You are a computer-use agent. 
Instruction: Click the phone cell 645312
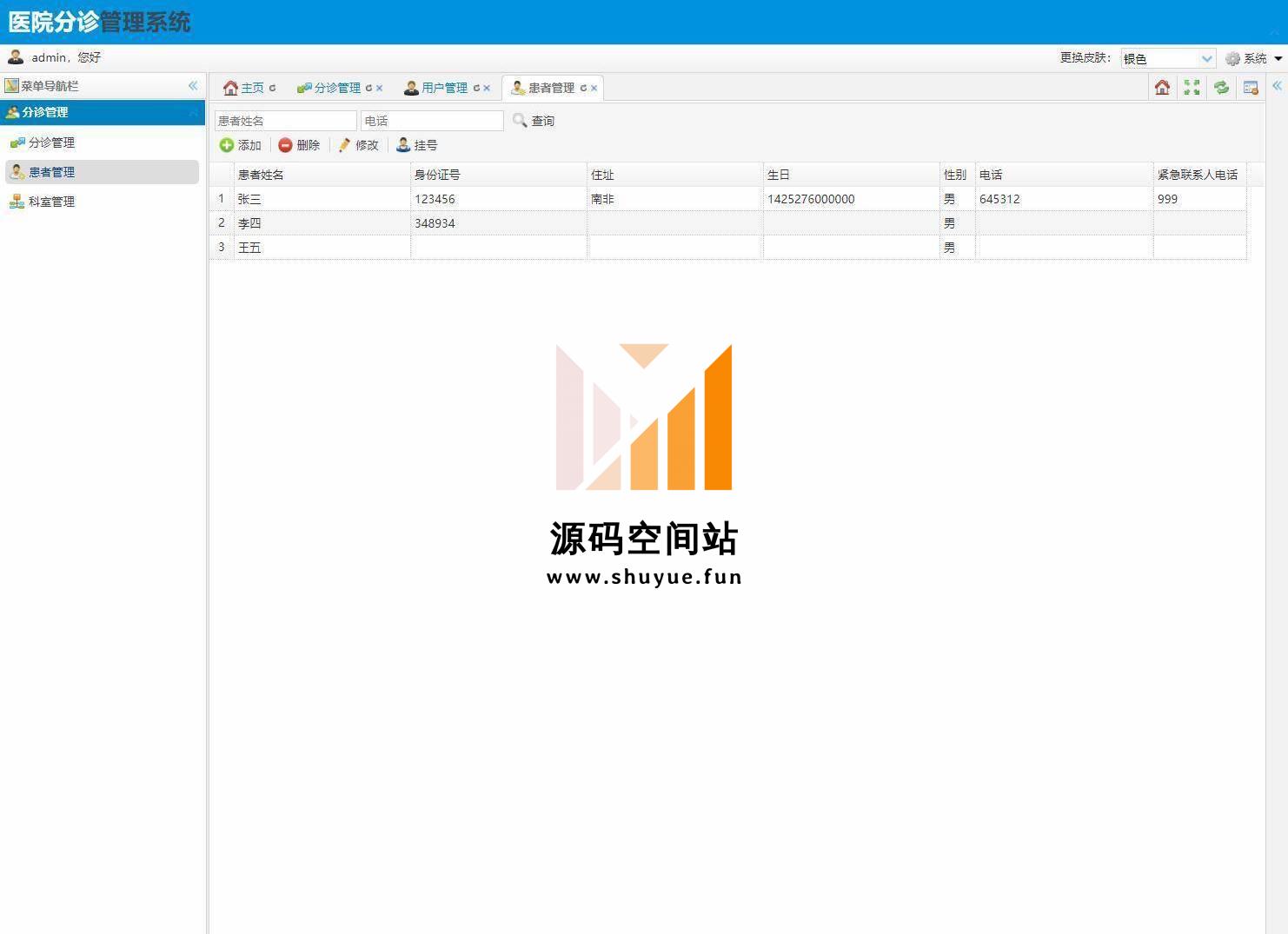1065,199
